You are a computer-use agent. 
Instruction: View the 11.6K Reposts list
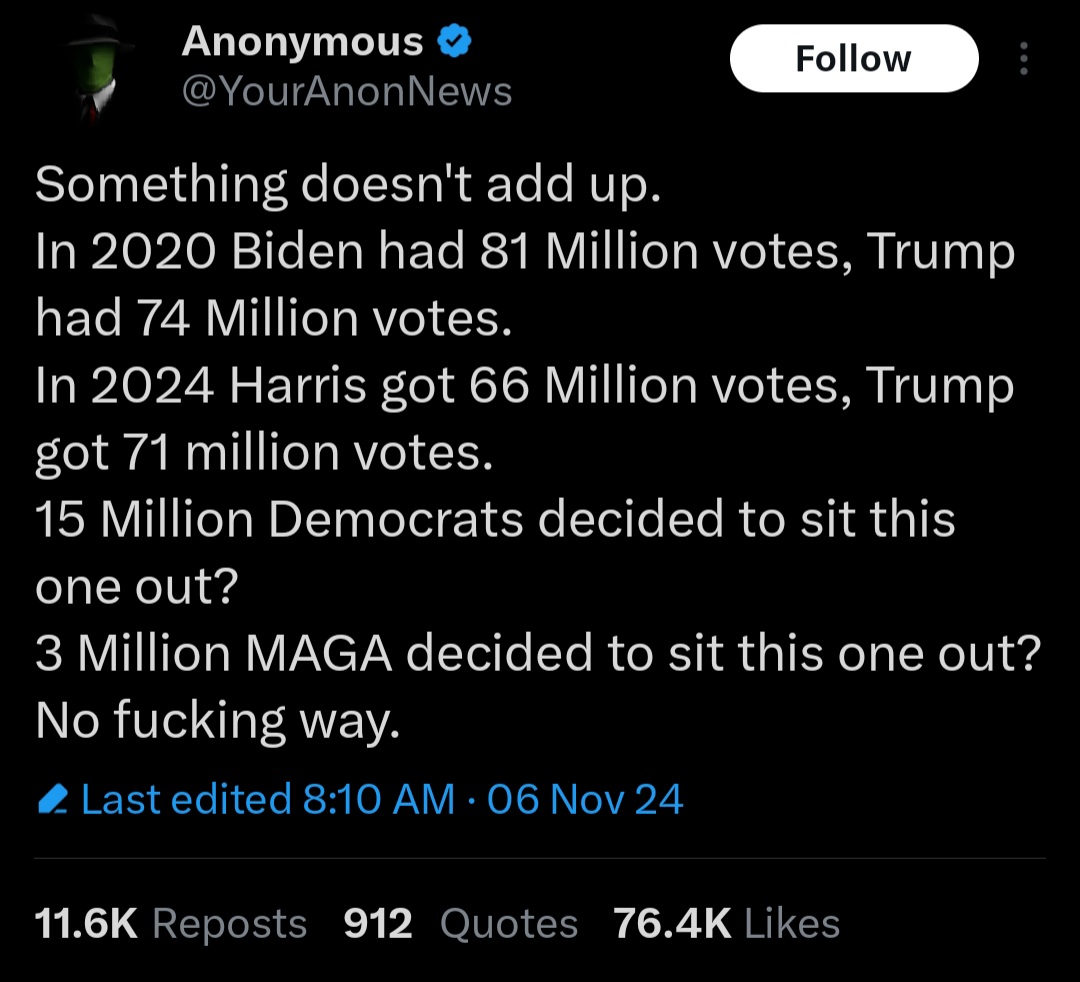pos(170,923)
